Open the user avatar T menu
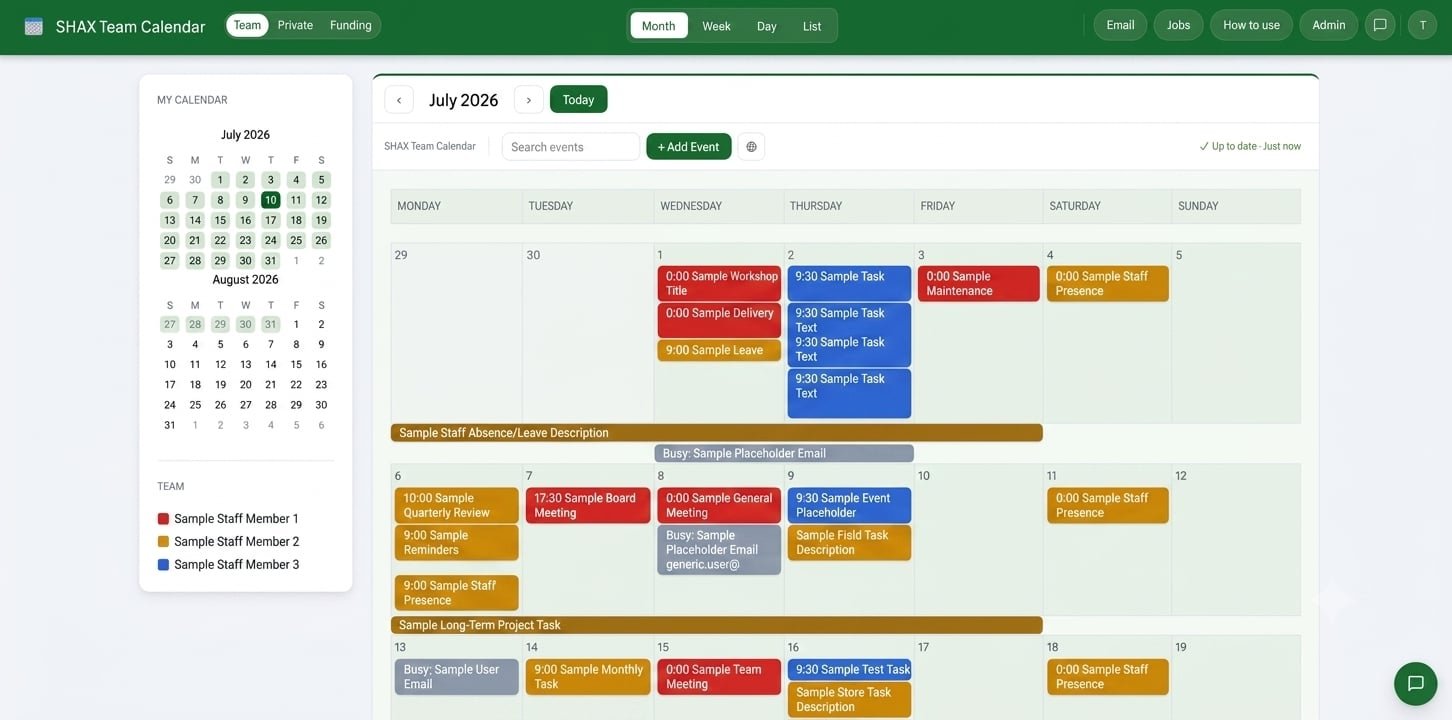This screenshot has width=1452, height=720. point(1422,25)
